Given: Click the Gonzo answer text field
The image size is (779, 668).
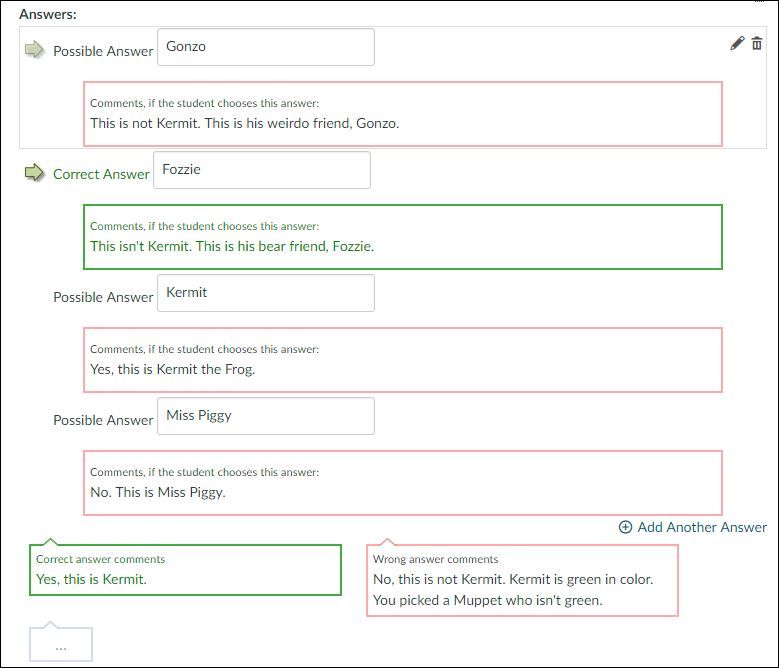Looking at the screenshot, I should 265,47.
